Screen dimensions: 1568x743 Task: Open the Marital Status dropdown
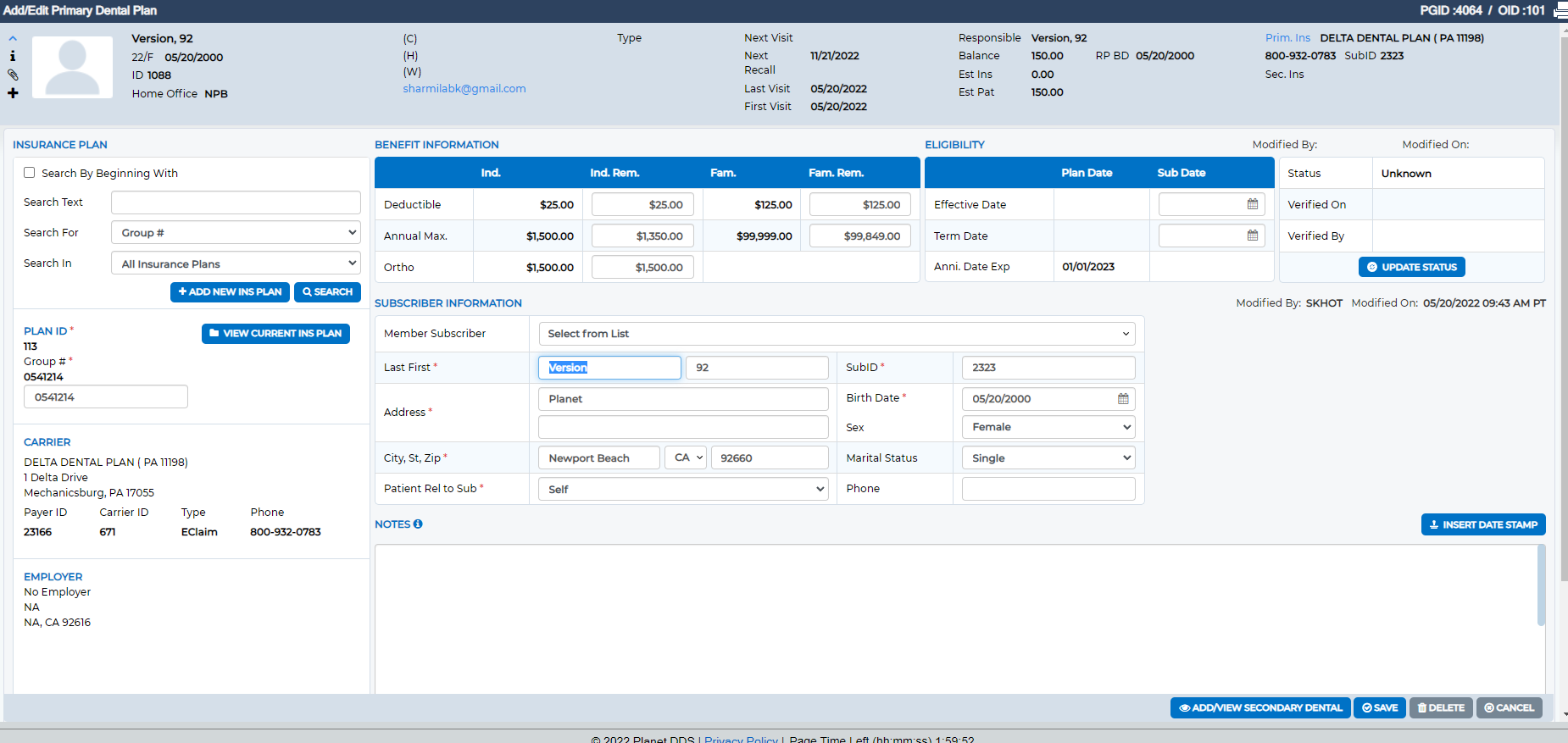(x=1048, y=458)
